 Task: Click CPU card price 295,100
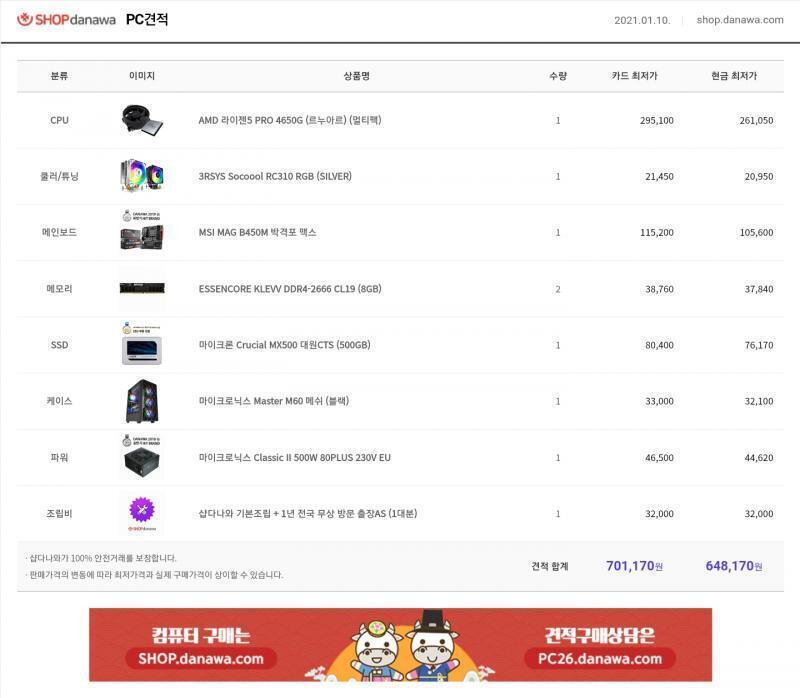pos(657,120)
